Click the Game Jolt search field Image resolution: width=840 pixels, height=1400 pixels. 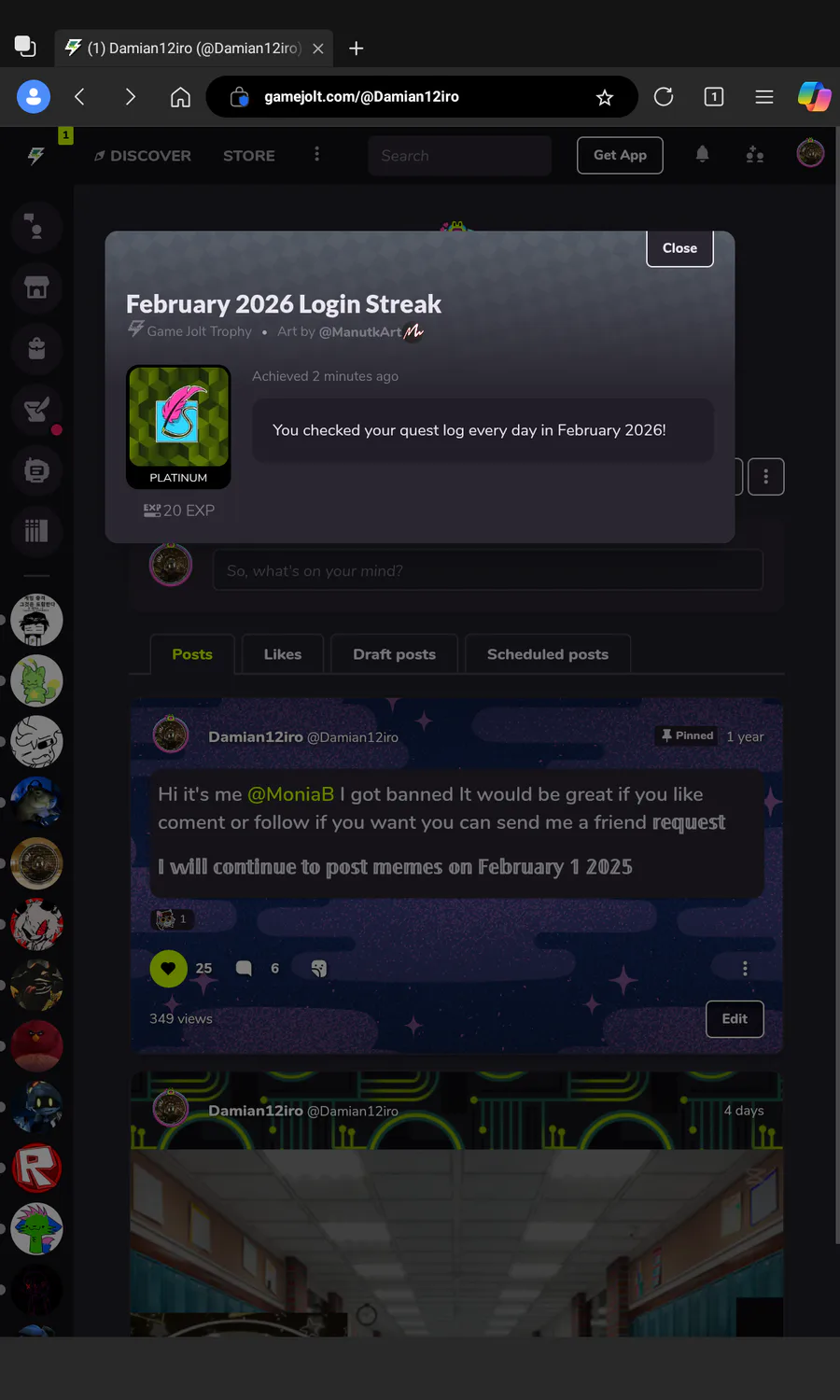(x=459, y=156)
